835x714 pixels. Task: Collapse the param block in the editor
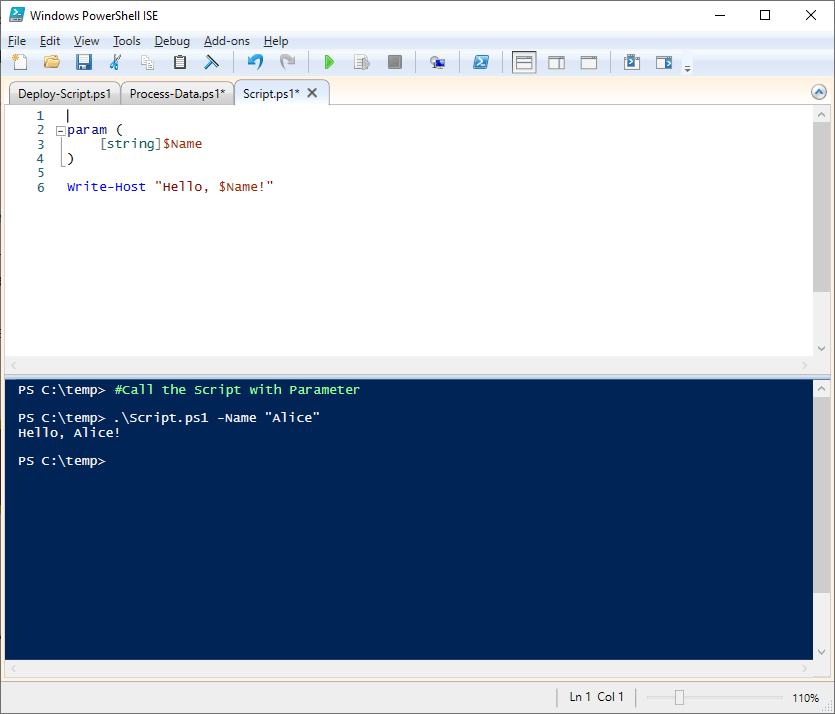point(61,131)
